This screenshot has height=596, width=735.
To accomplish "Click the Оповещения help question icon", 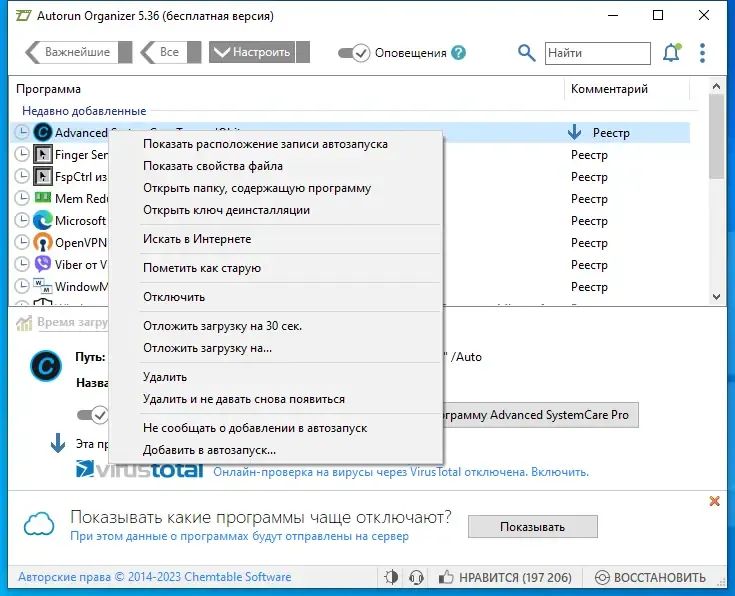I will tap(458, 53).
